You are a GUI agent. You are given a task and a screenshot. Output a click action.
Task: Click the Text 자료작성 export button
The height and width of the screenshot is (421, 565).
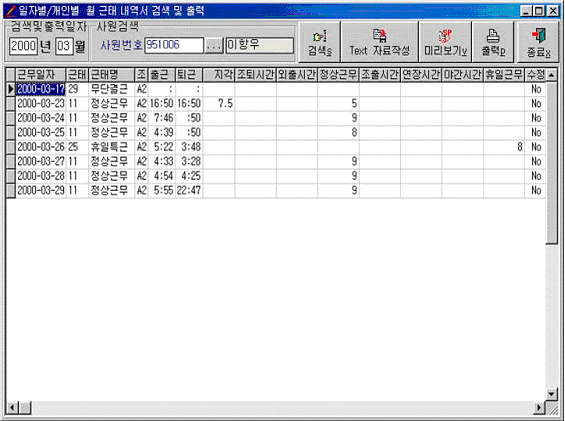coord(379,42)
